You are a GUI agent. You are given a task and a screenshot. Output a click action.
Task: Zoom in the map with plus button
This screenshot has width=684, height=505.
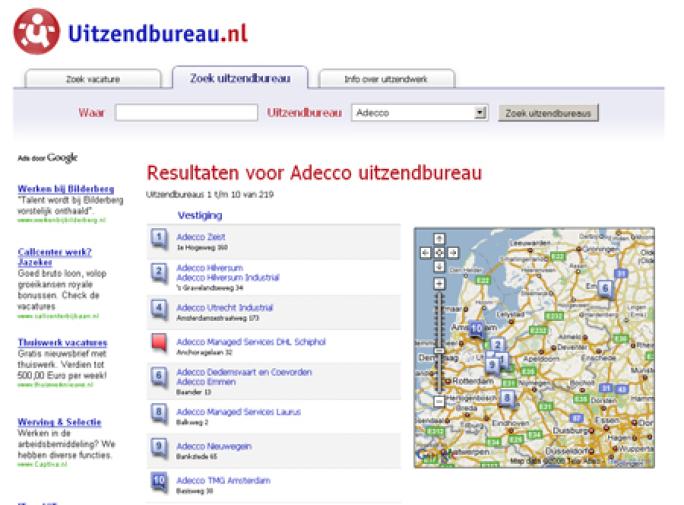pos(438,285)
